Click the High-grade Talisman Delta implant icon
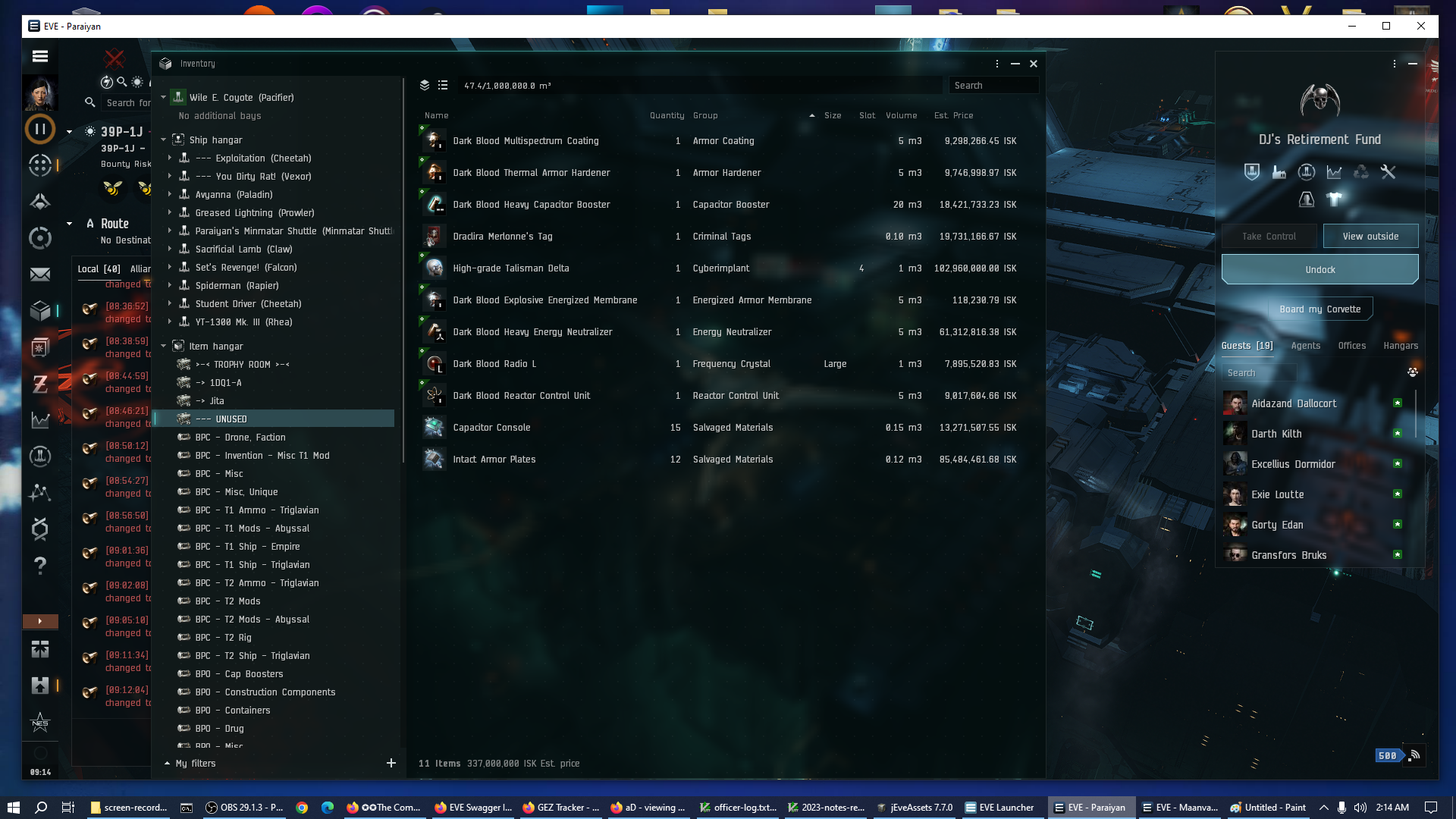The height and width of the screenshot is (819, 1456). [x=434, y=268]
